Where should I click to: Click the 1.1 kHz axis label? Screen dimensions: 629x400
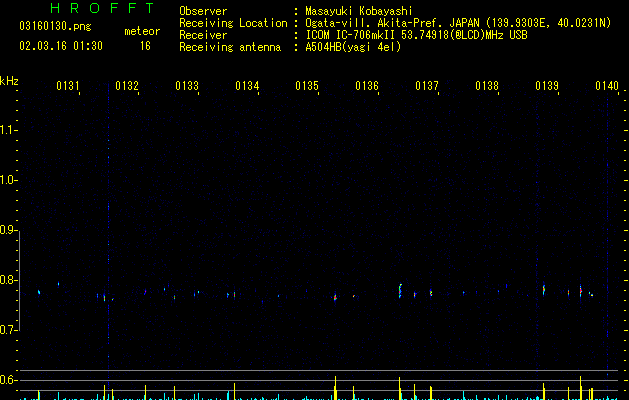tap(8, 130)
